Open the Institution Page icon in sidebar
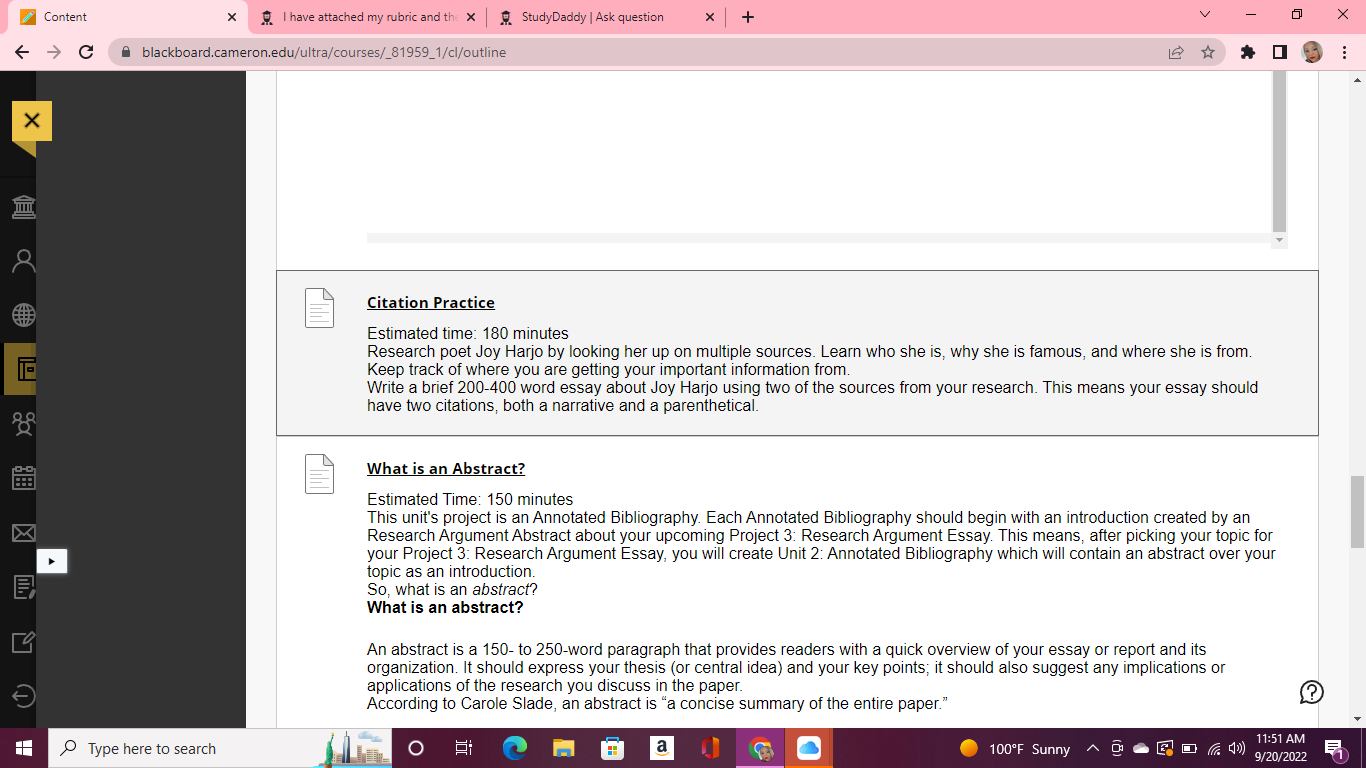Viewport: 1366px width, 768px height. [x=24, y=207]
